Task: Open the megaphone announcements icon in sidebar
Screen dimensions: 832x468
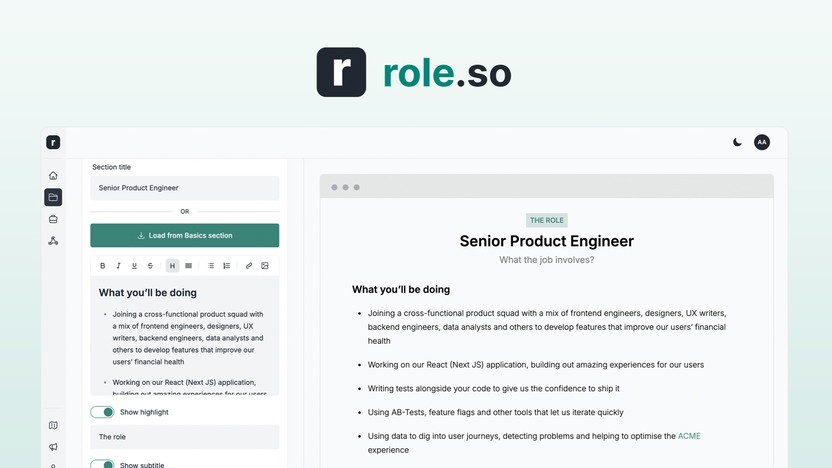Action: click(53, 447)
